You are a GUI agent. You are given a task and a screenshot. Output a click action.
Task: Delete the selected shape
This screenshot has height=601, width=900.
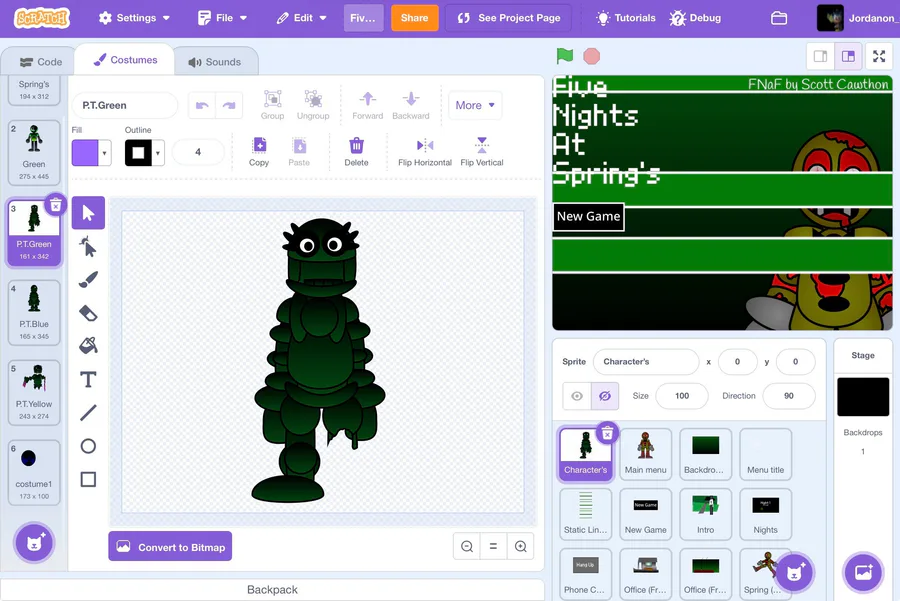[356, 152]
